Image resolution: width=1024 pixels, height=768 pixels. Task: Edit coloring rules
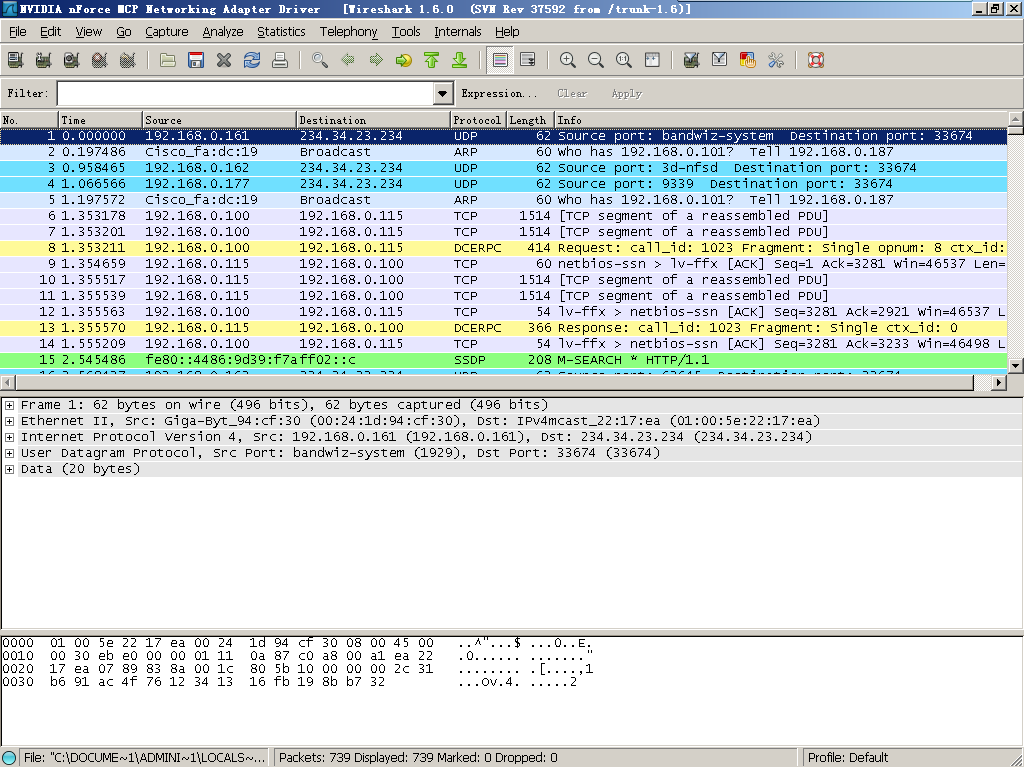pos(748,61)
